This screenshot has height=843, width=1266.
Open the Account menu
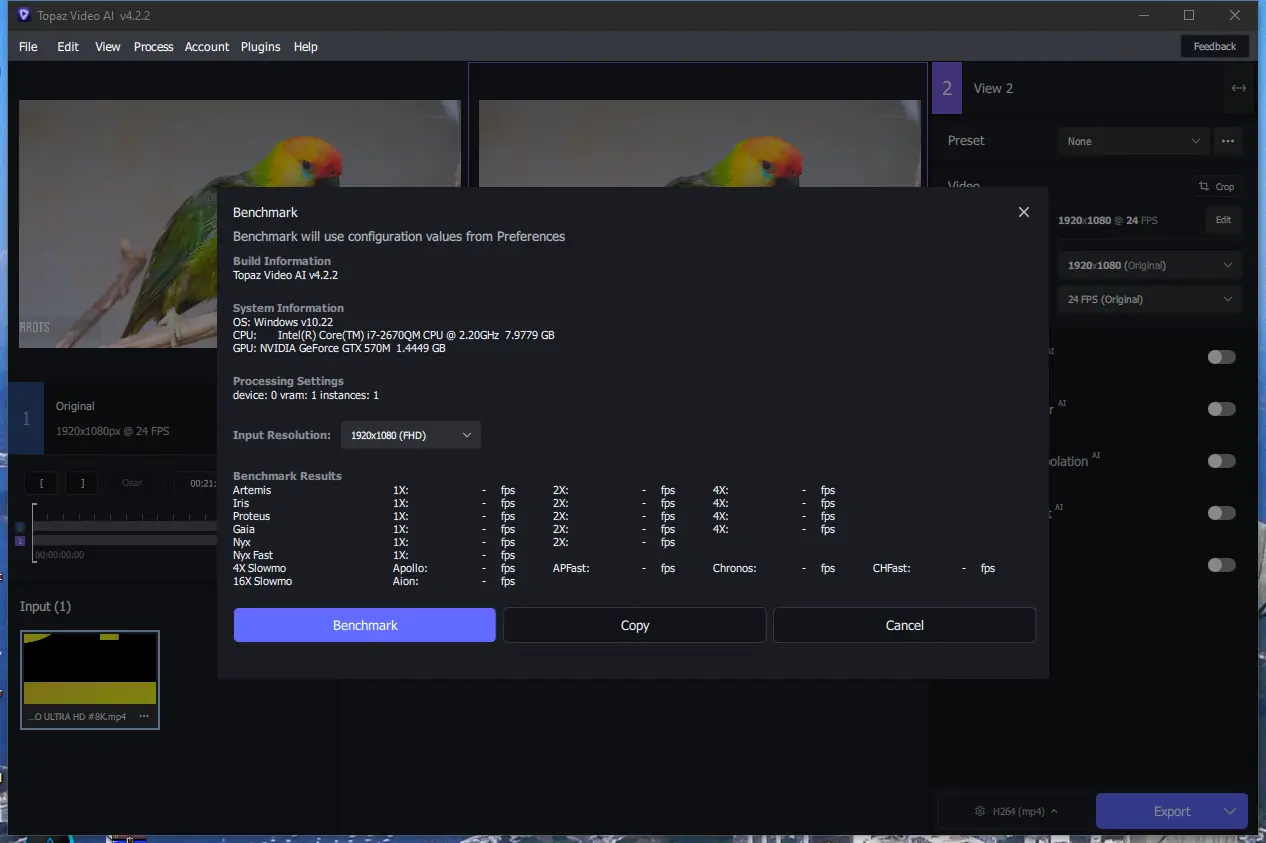[x=207, y=47]
